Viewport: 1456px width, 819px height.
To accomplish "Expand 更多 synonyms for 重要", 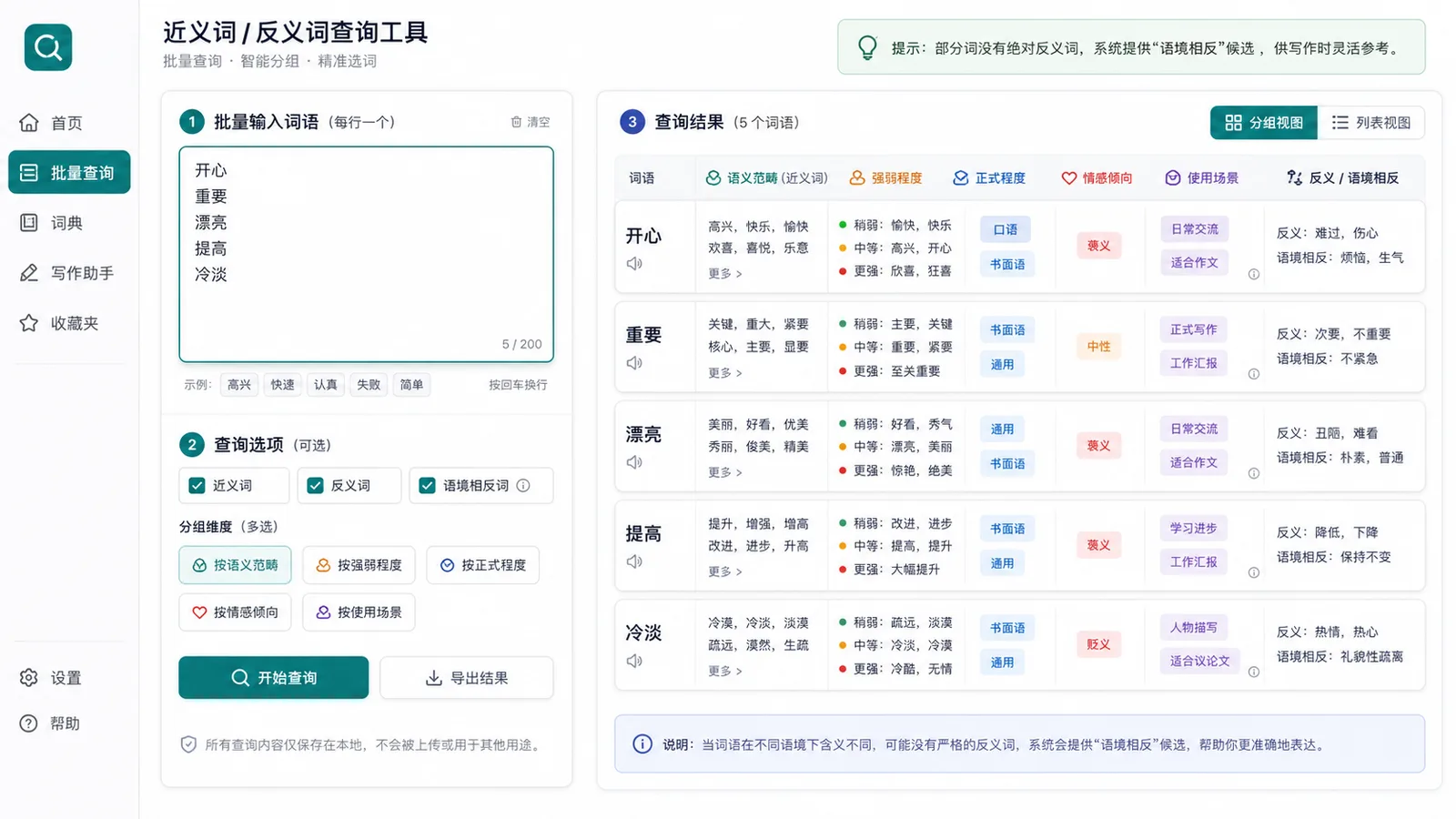I will click(725, 373).
